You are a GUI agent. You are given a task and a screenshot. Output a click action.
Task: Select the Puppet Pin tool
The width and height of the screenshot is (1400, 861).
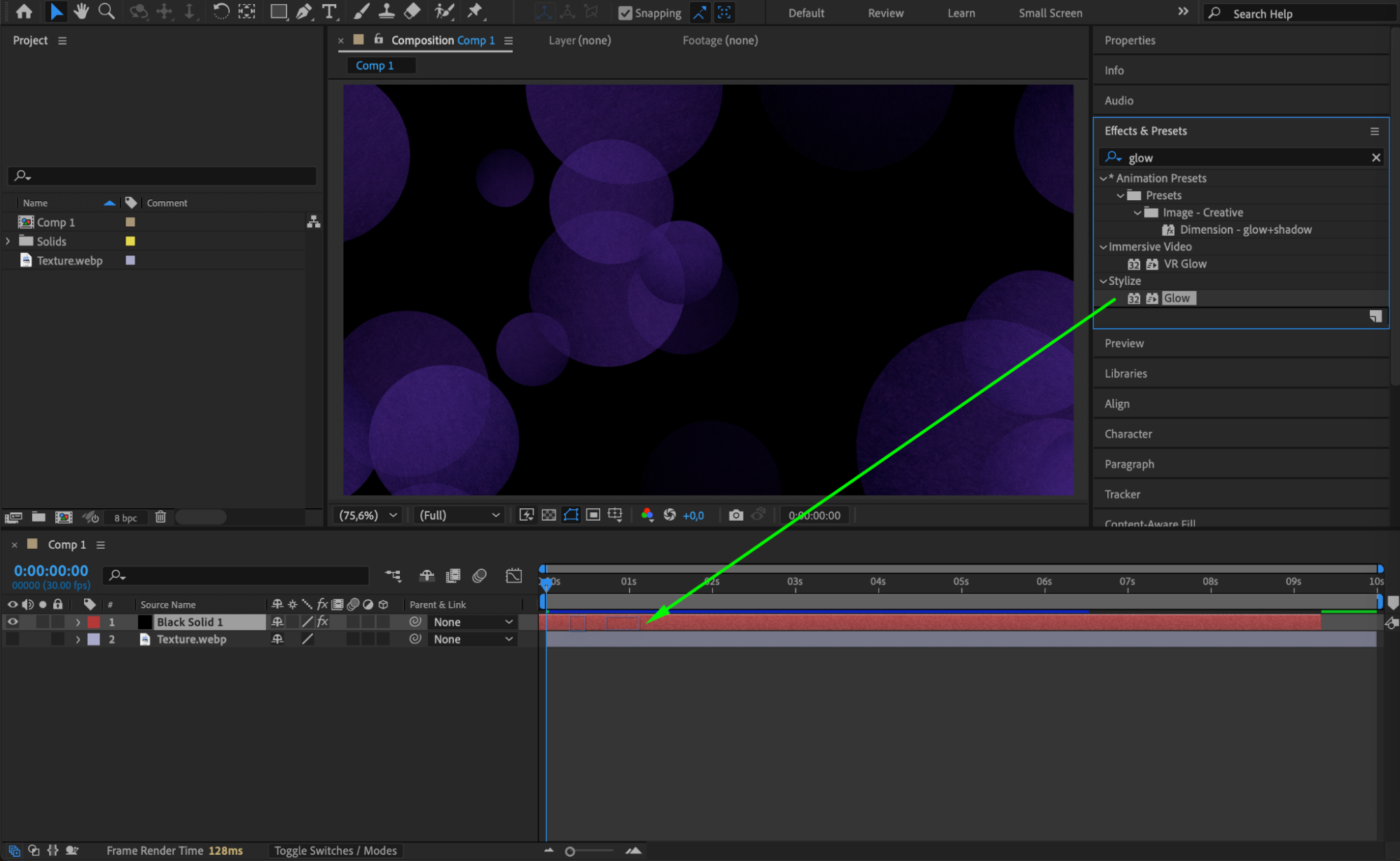475,11
